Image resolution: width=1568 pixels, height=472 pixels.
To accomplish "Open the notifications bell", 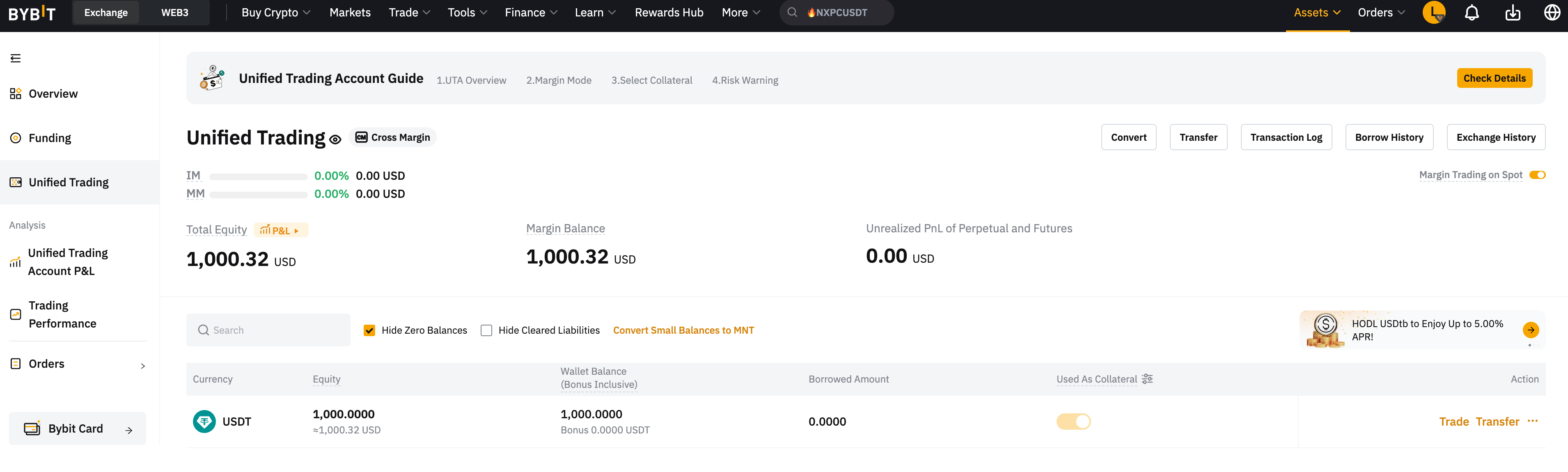I will click(x=1472, y=13).
